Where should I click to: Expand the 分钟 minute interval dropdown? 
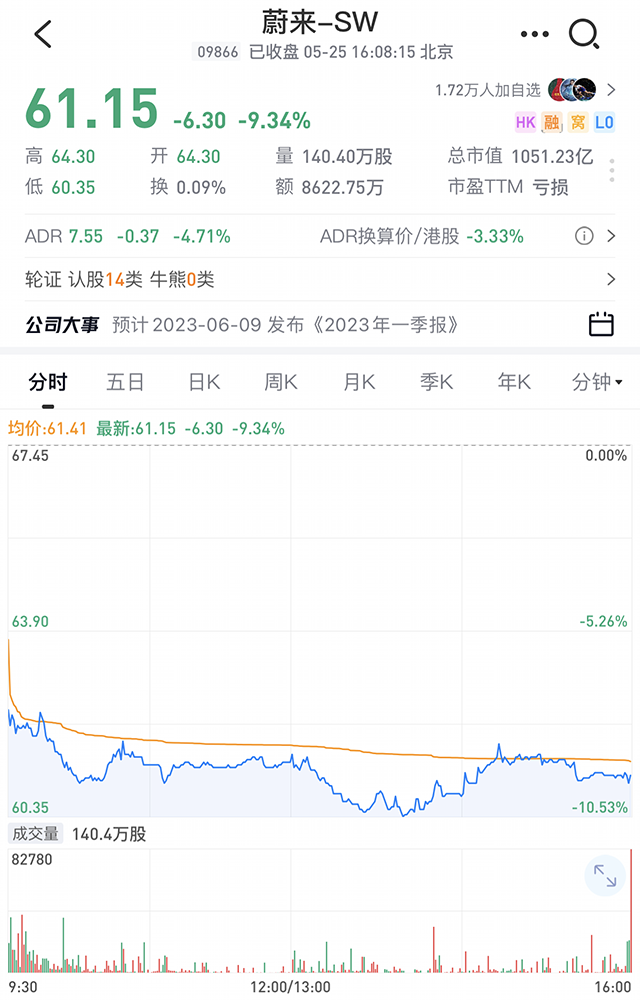click(597, 382)
